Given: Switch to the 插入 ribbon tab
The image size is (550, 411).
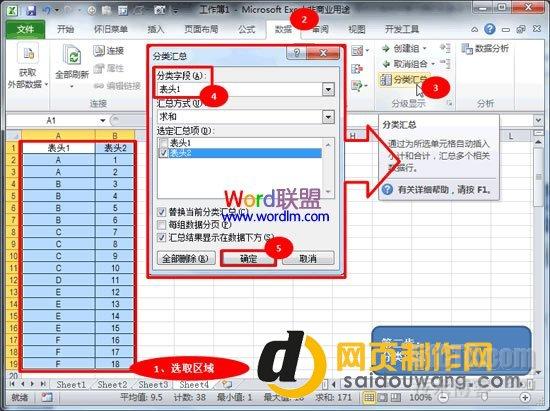Looking at the screenshot, I should [156, 29].
